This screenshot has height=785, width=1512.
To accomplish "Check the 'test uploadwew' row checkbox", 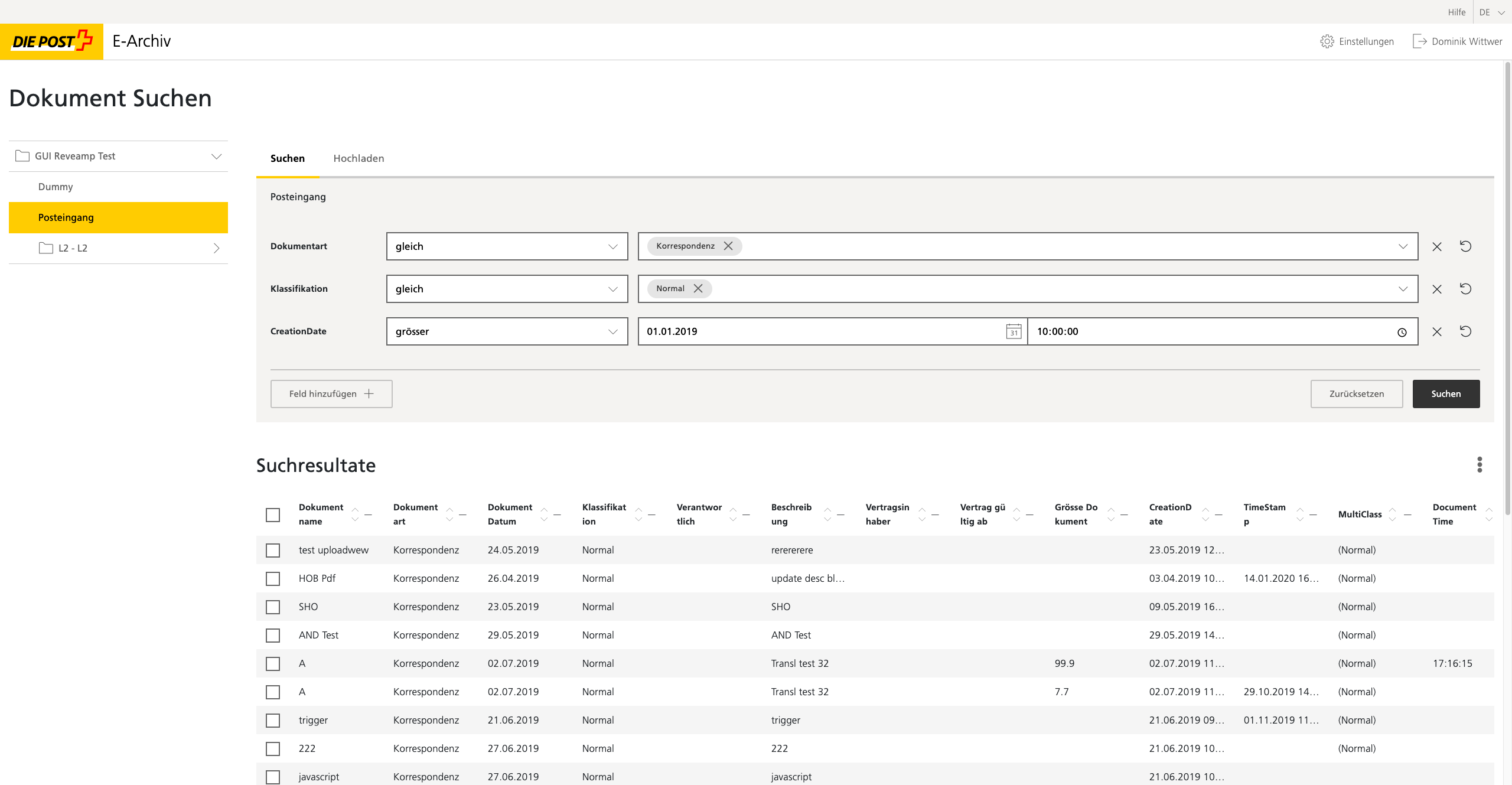I will coord(273,550).
